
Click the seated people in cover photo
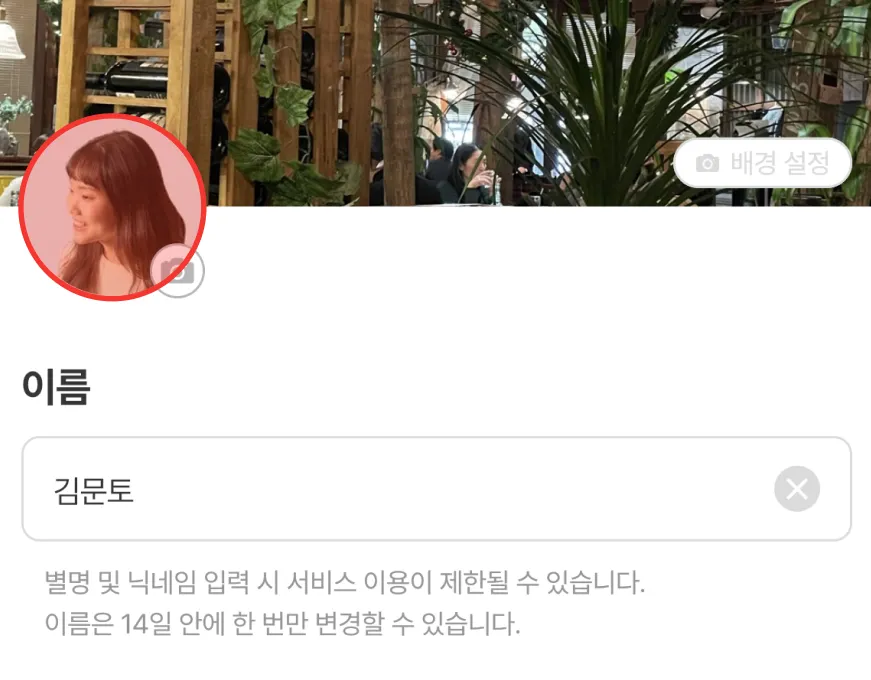click(x=461, y=172)
